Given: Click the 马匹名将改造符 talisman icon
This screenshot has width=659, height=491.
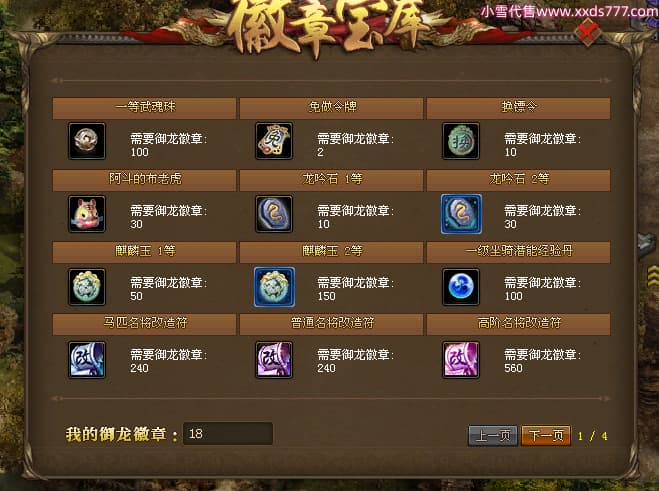Looking at the screenshot, I should [x=87, y=359].
